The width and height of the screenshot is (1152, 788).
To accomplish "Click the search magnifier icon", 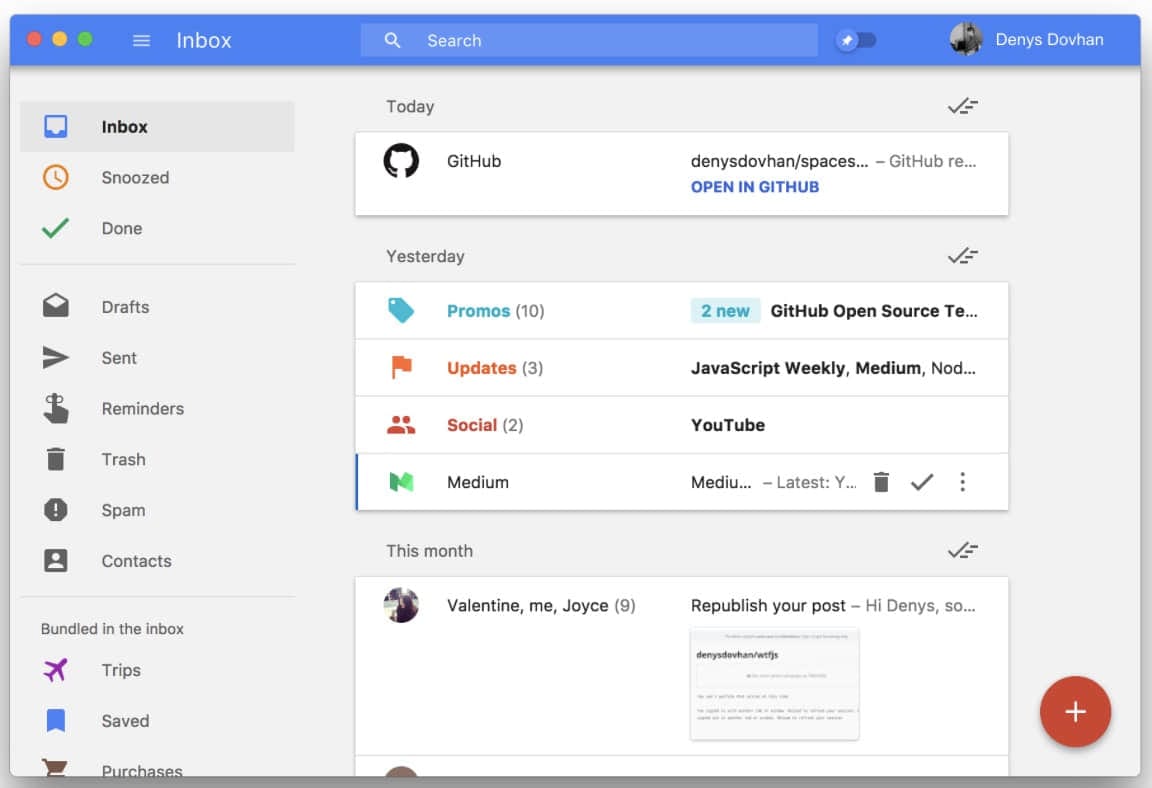I will [392, 40].
